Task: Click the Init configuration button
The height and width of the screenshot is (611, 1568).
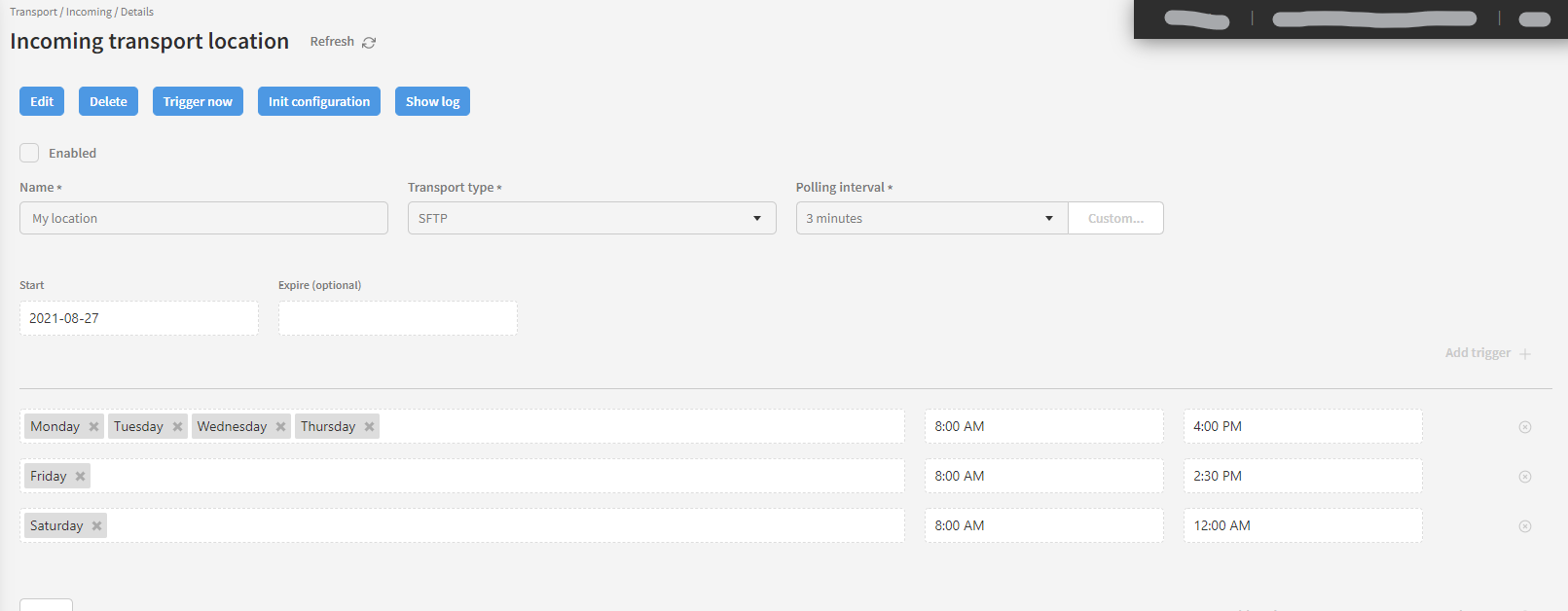Action: 319,101
